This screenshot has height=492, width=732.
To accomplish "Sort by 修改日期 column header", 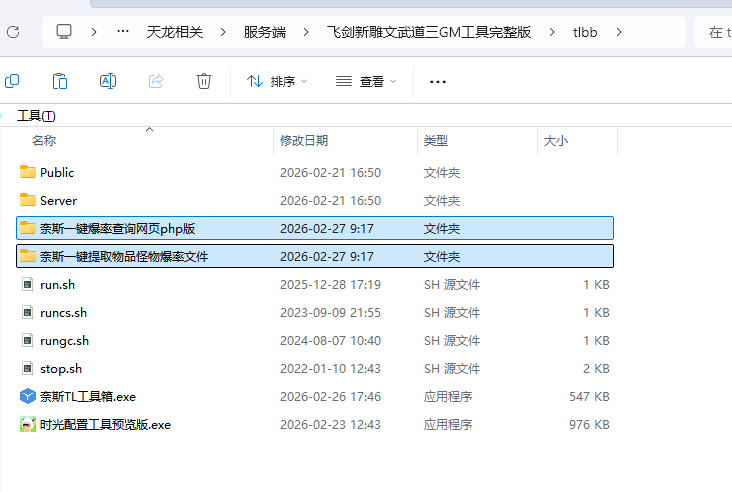I will 304,141.
